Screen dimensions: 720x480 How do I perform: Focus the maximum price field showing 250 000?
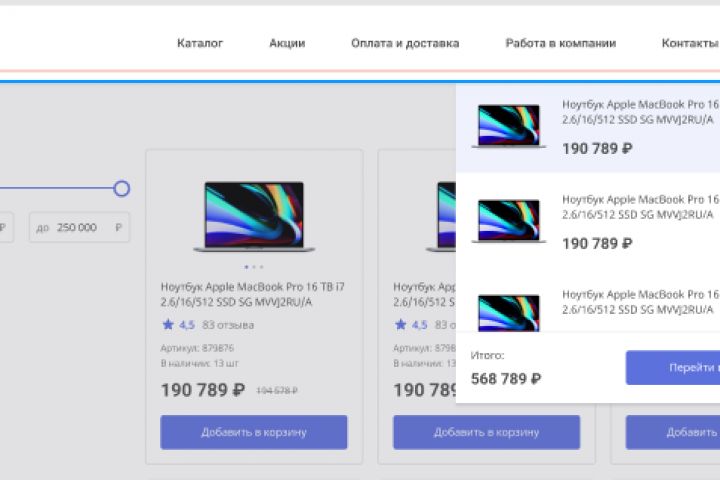79,228
